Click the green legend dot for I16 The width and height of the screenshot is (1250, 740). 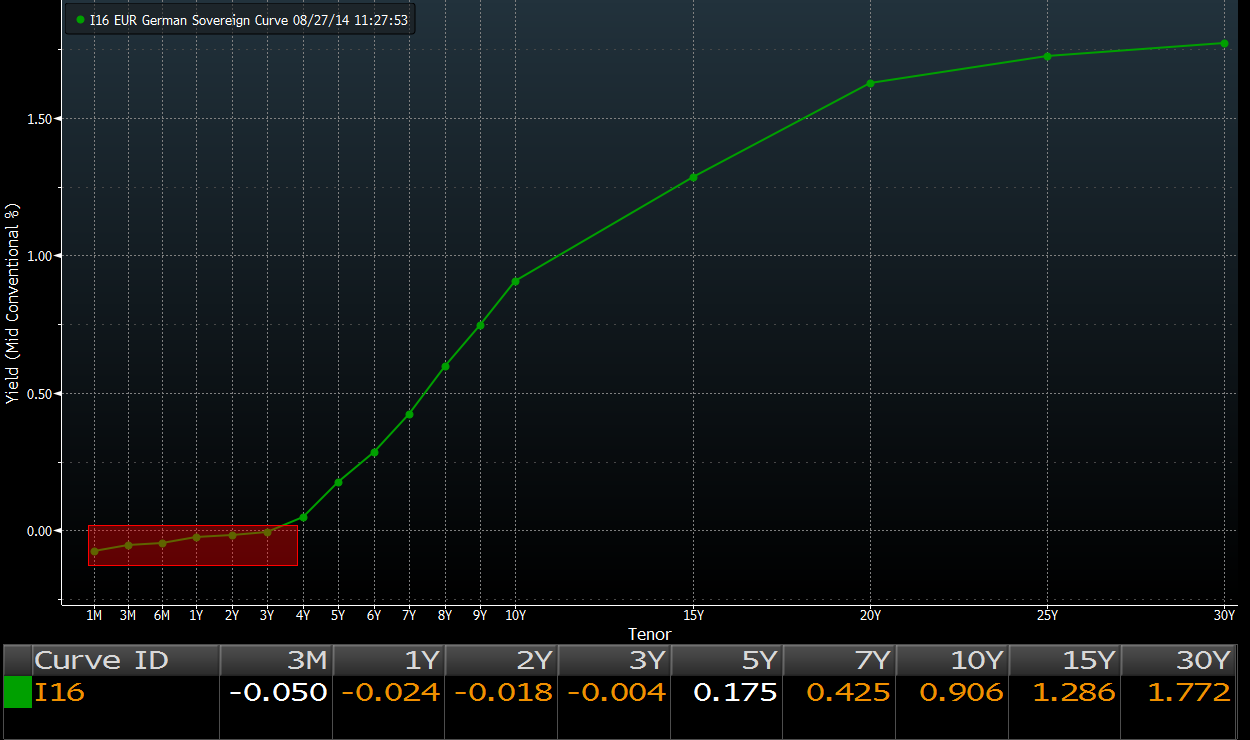[80, 20]
